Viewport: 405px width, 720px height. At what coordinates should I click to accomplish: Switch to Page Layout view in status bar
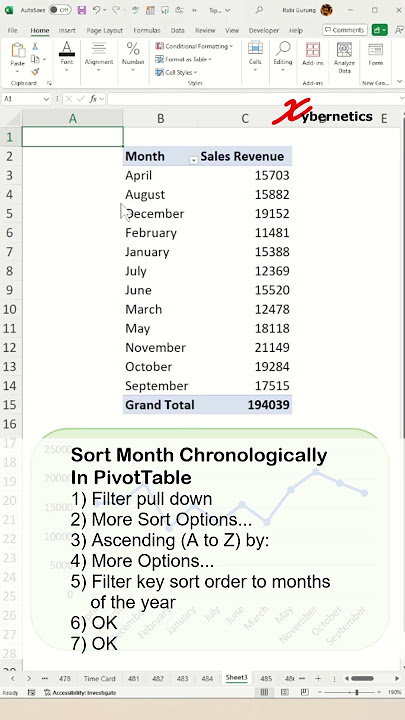[285, 692]
